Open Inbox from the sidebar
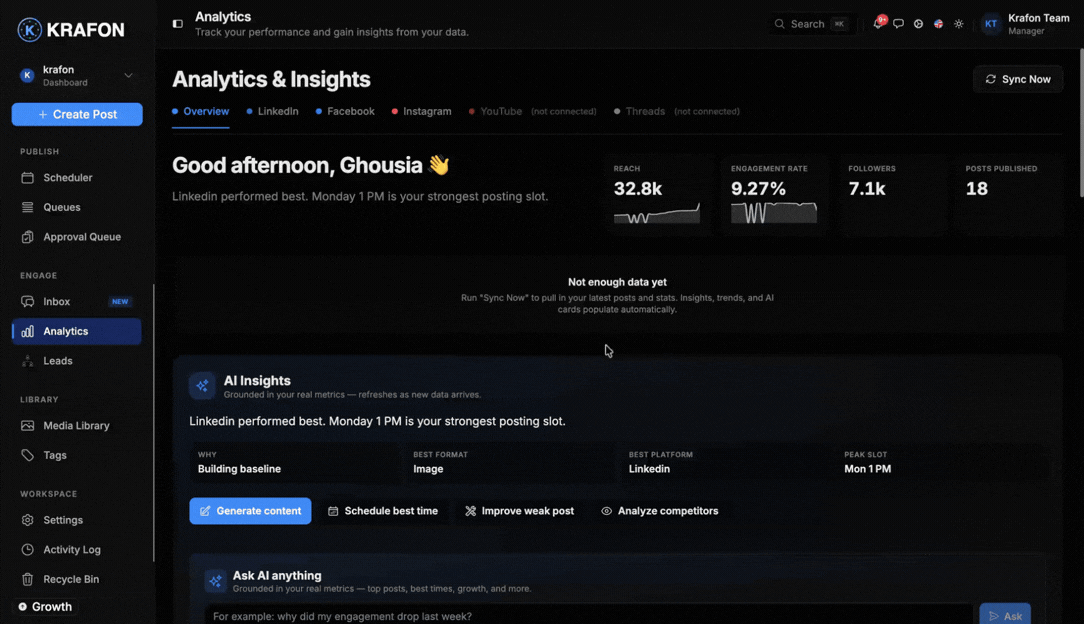This screenshot has width=1084, height=624. pos(77,301)
